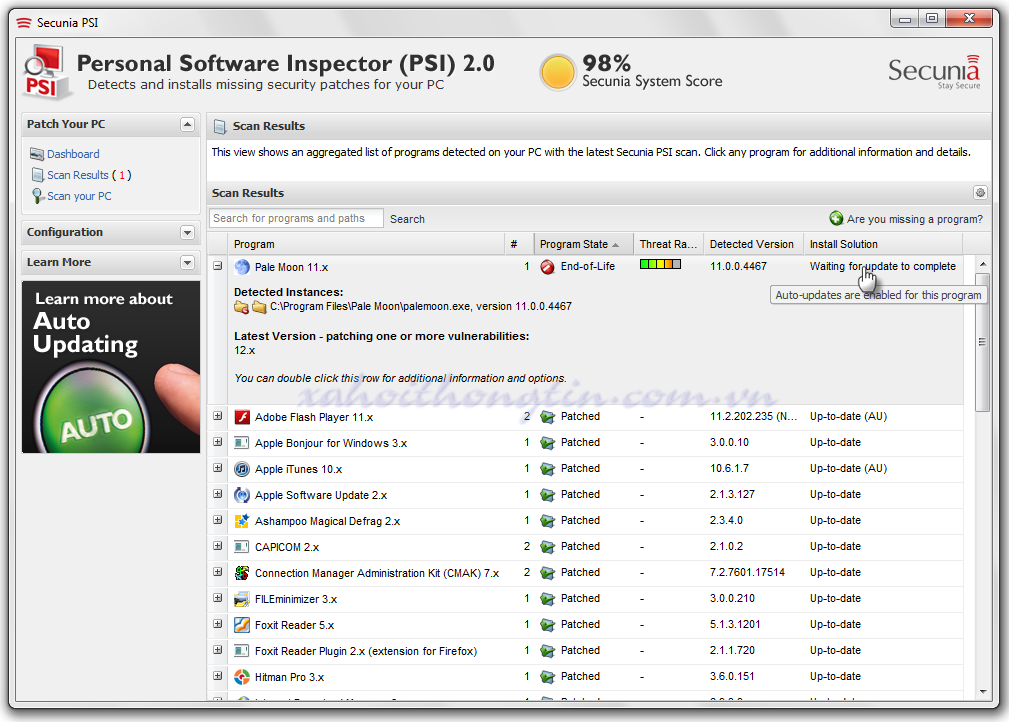This screenshot has width=1009, height=722.
Task: Click the Hitman Pro 3.x icon
Action: point(242,677)
